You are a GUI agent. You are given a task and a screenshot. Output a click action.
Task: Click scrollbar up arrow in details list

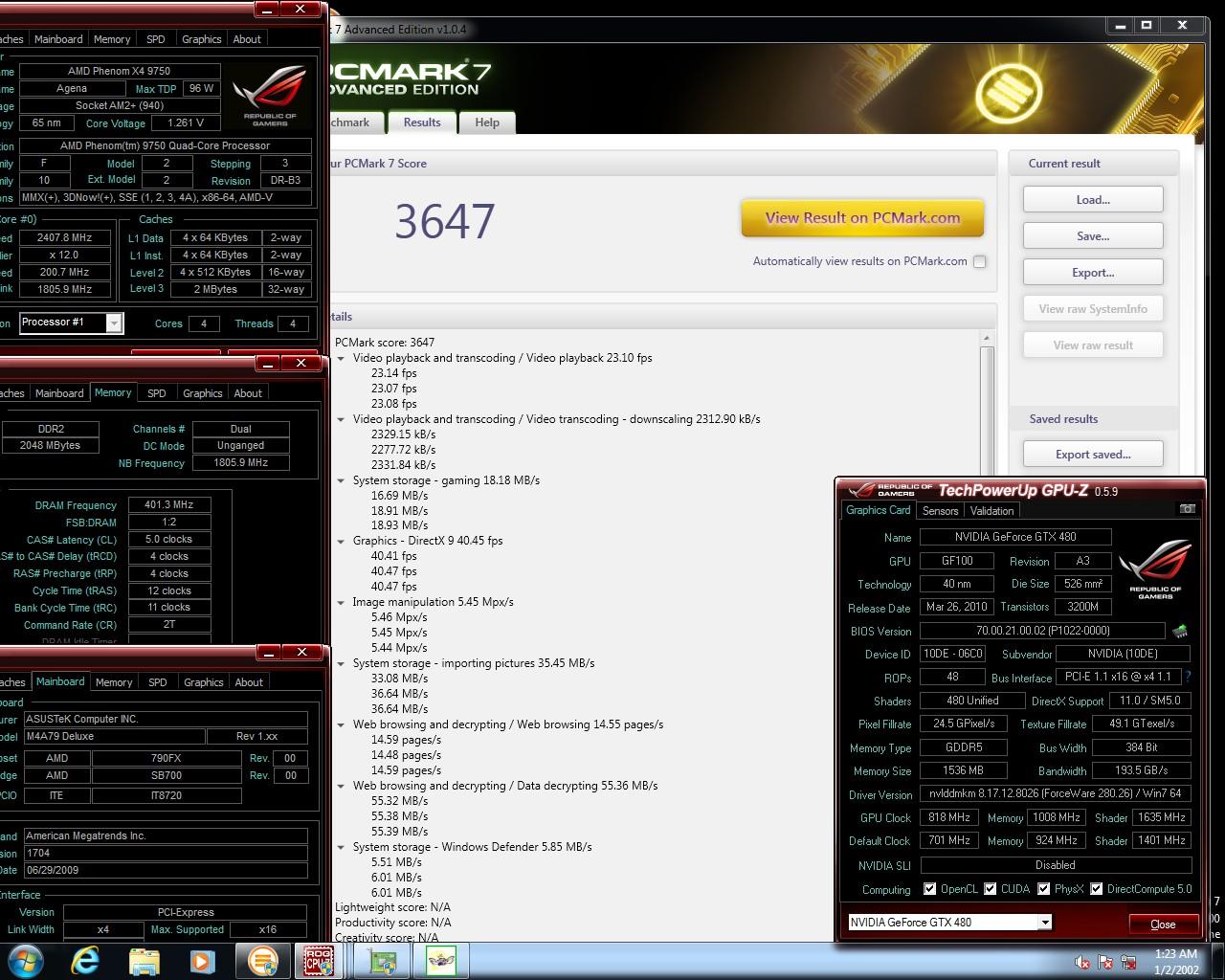point(987,338)
